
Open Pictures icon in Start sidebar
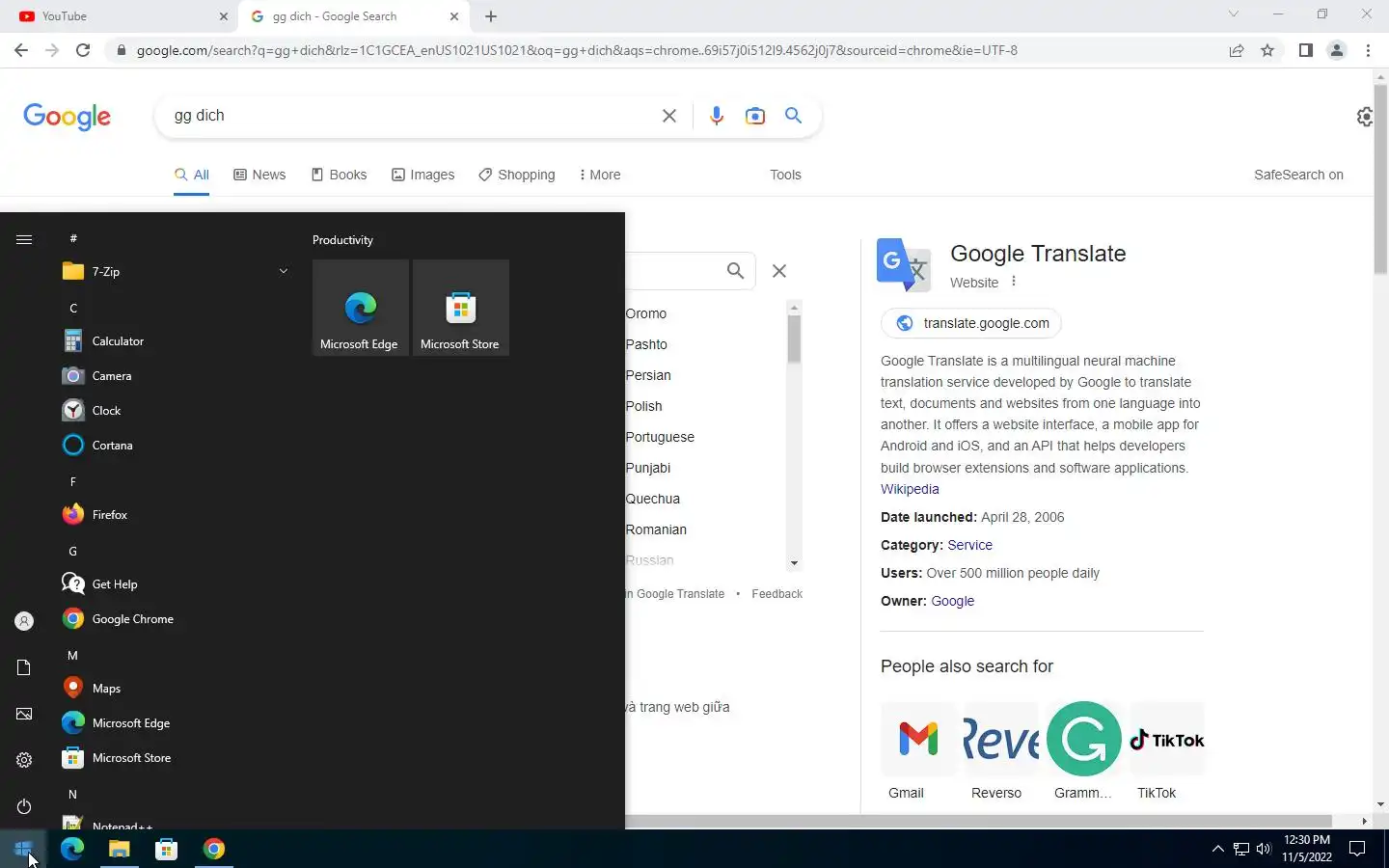(24, 714)
